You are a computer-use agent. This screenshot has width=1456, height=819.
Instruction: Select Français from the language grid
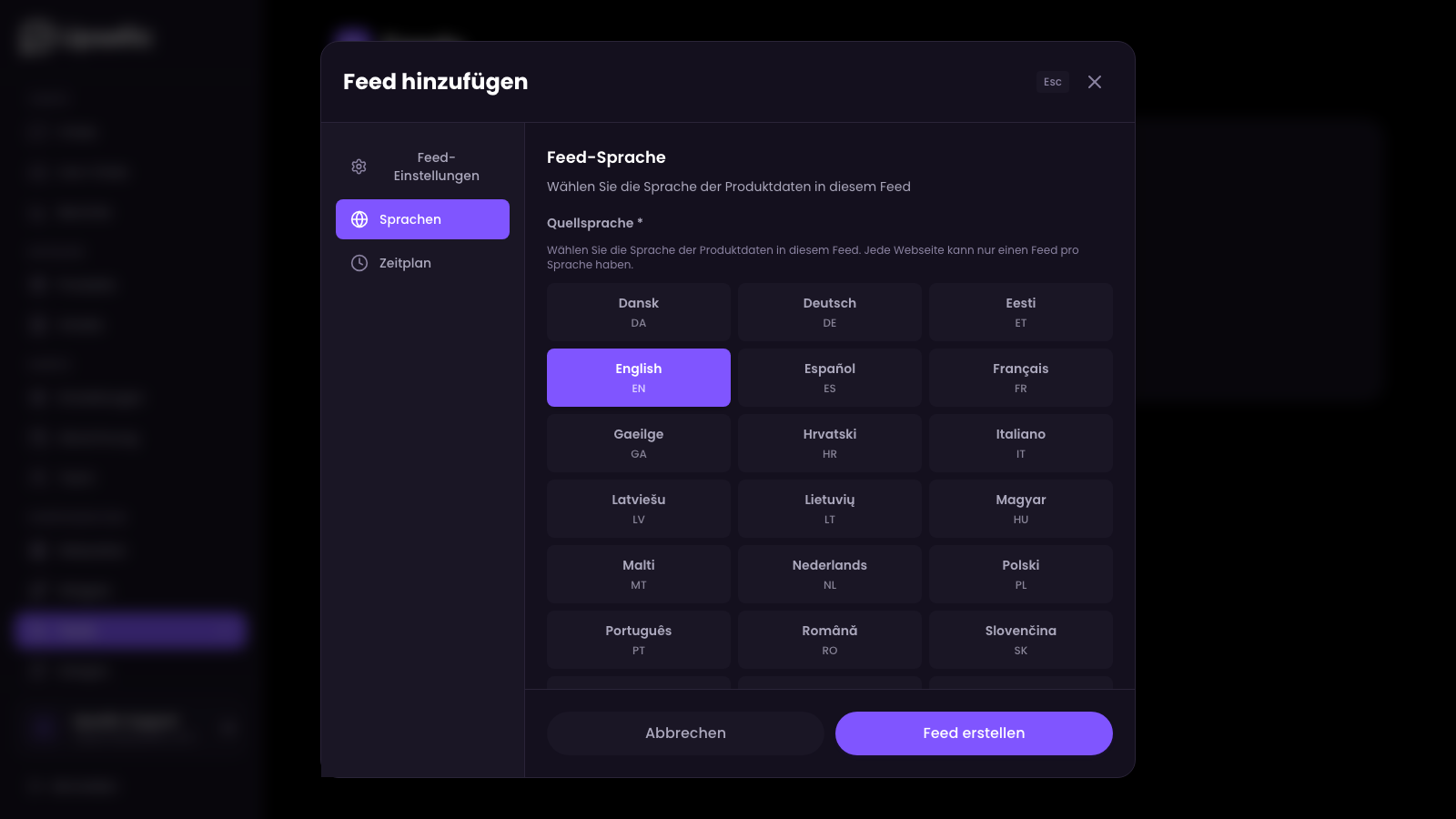[x=1020, y=377]
